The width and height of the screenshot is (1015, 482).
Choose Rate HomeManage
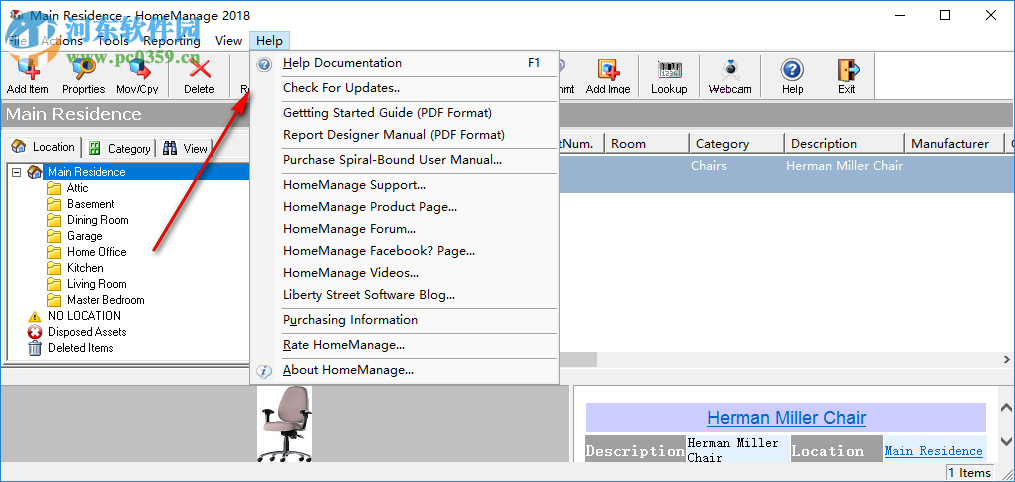[x=404, y=345]
